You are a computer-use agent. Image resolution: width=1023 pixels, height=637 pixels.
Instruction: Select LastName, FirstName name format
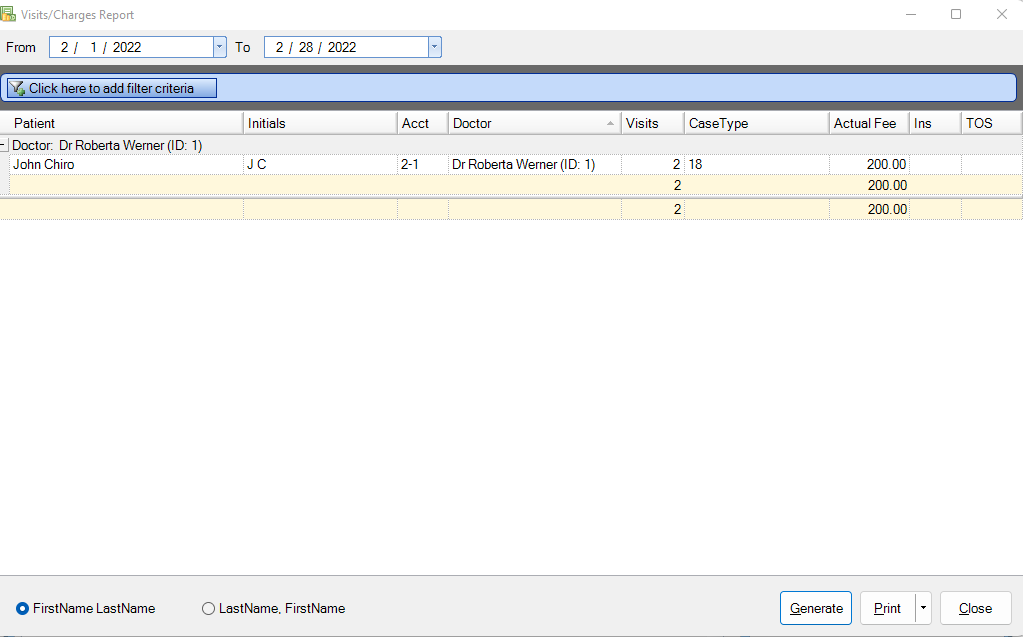(209, 608)
